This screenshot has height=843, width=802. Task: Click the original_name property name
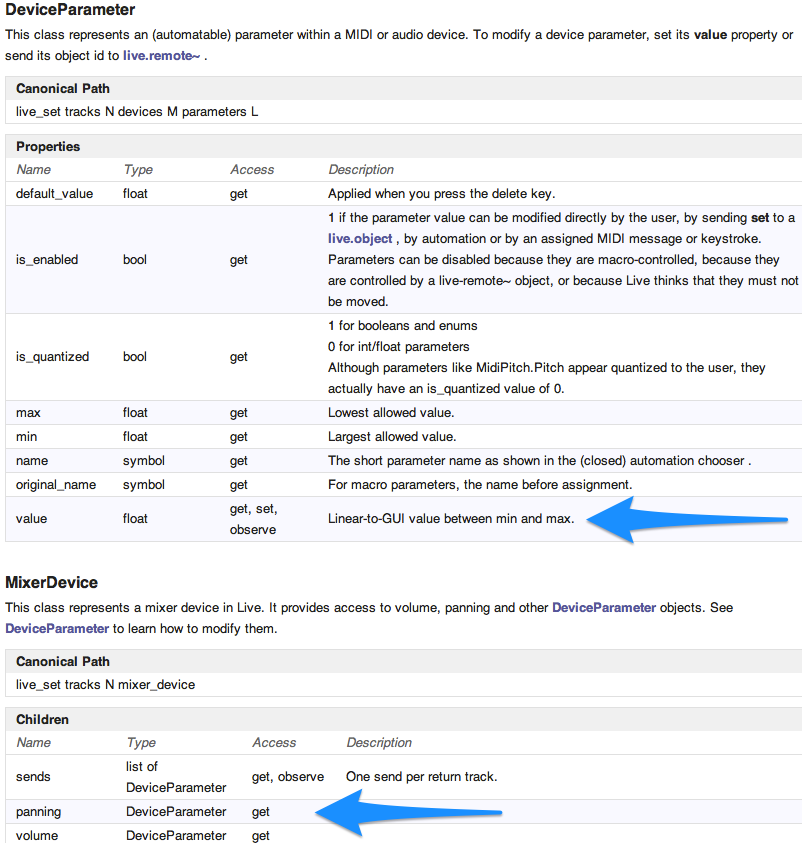(x=55, y=484)
